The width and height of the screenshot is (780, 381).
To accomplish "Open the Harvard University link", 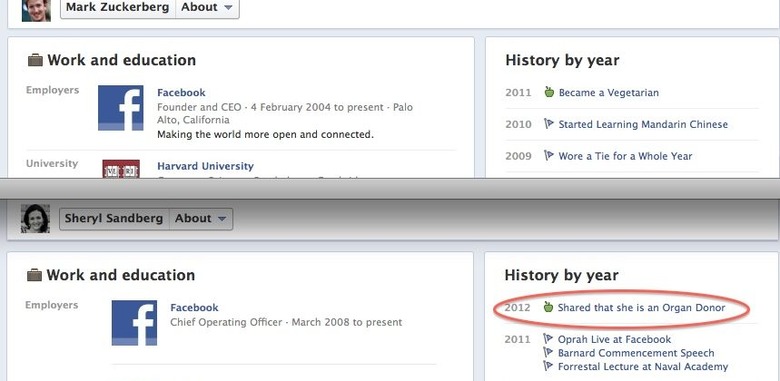I will coord(205,166).
